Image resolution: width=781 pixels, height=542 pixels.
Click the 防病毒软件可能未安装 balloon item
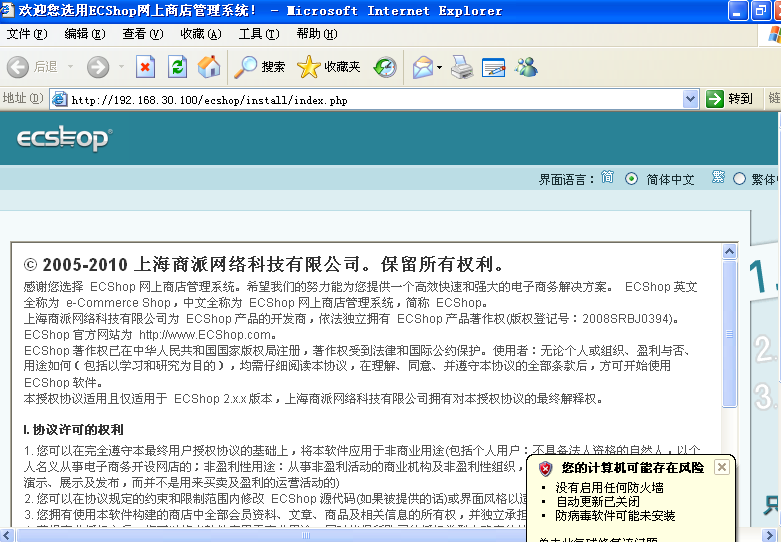tap(615, 516)
